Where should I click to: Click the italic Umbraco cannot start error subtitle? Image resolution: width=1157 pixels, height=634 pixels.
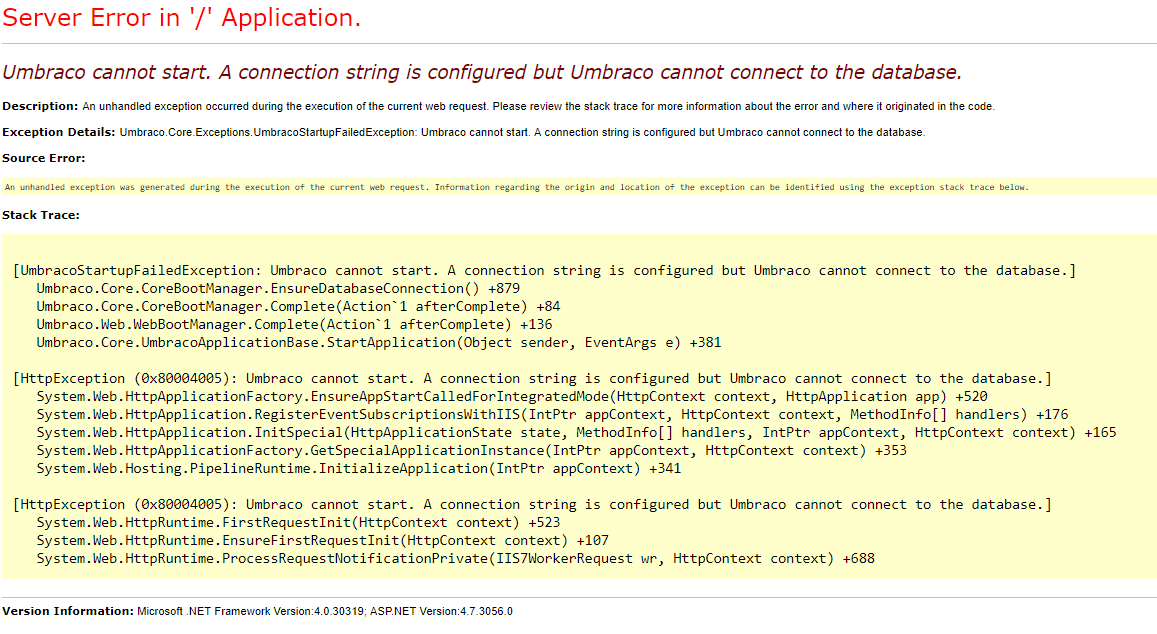(482, 72)
